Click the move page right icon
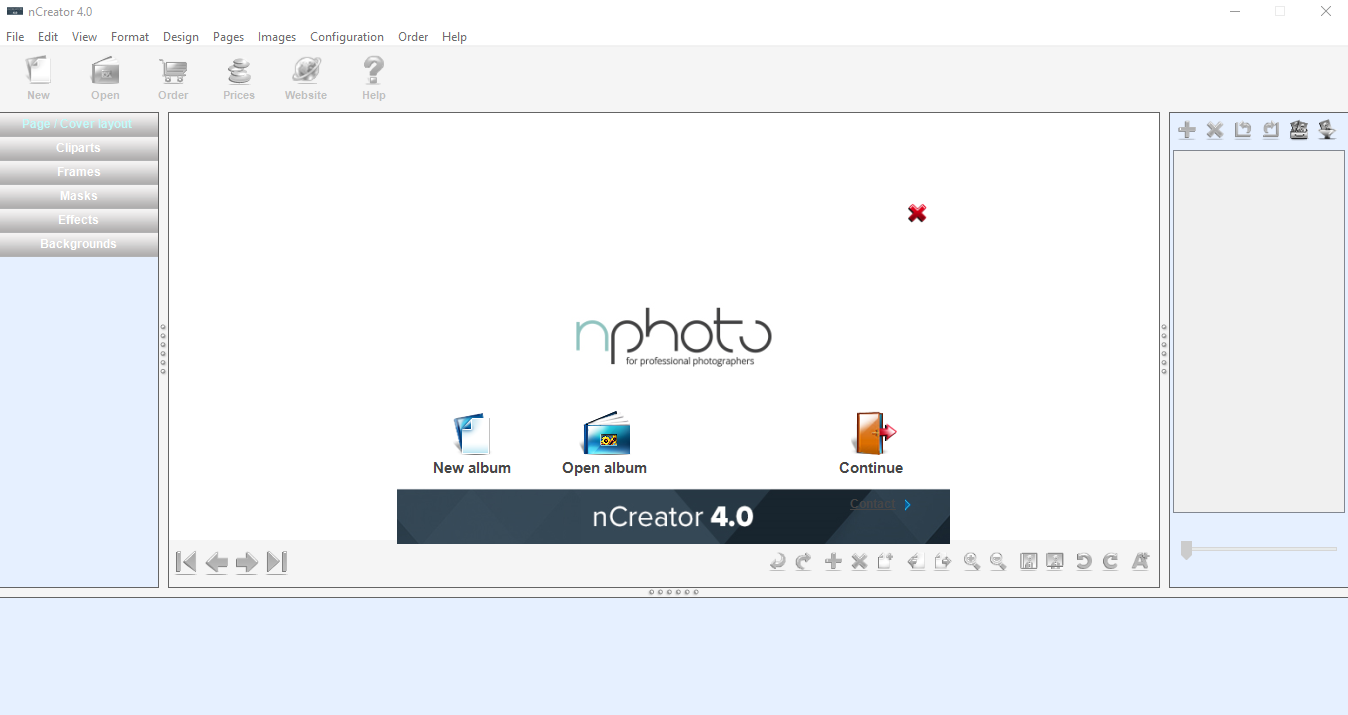Screen dimensions: 1348x715 [942, 562]
